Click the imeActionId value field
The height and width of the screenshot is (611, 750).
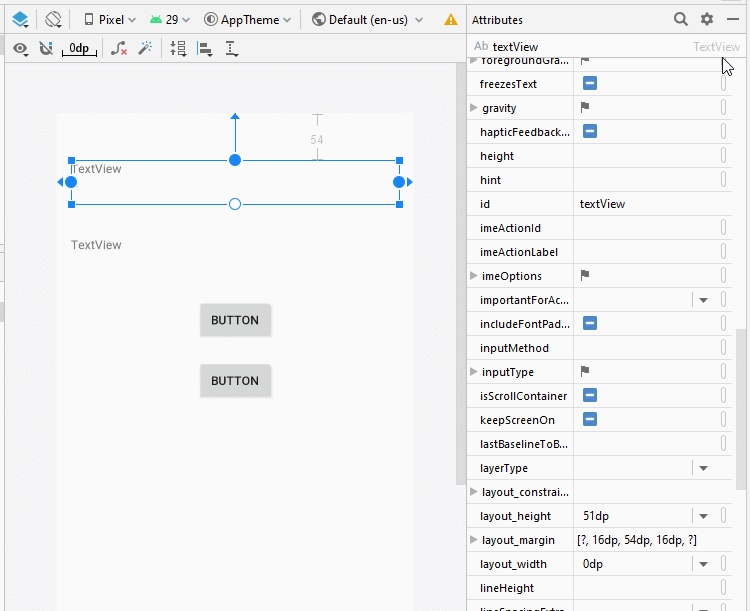tap(647, 228)
